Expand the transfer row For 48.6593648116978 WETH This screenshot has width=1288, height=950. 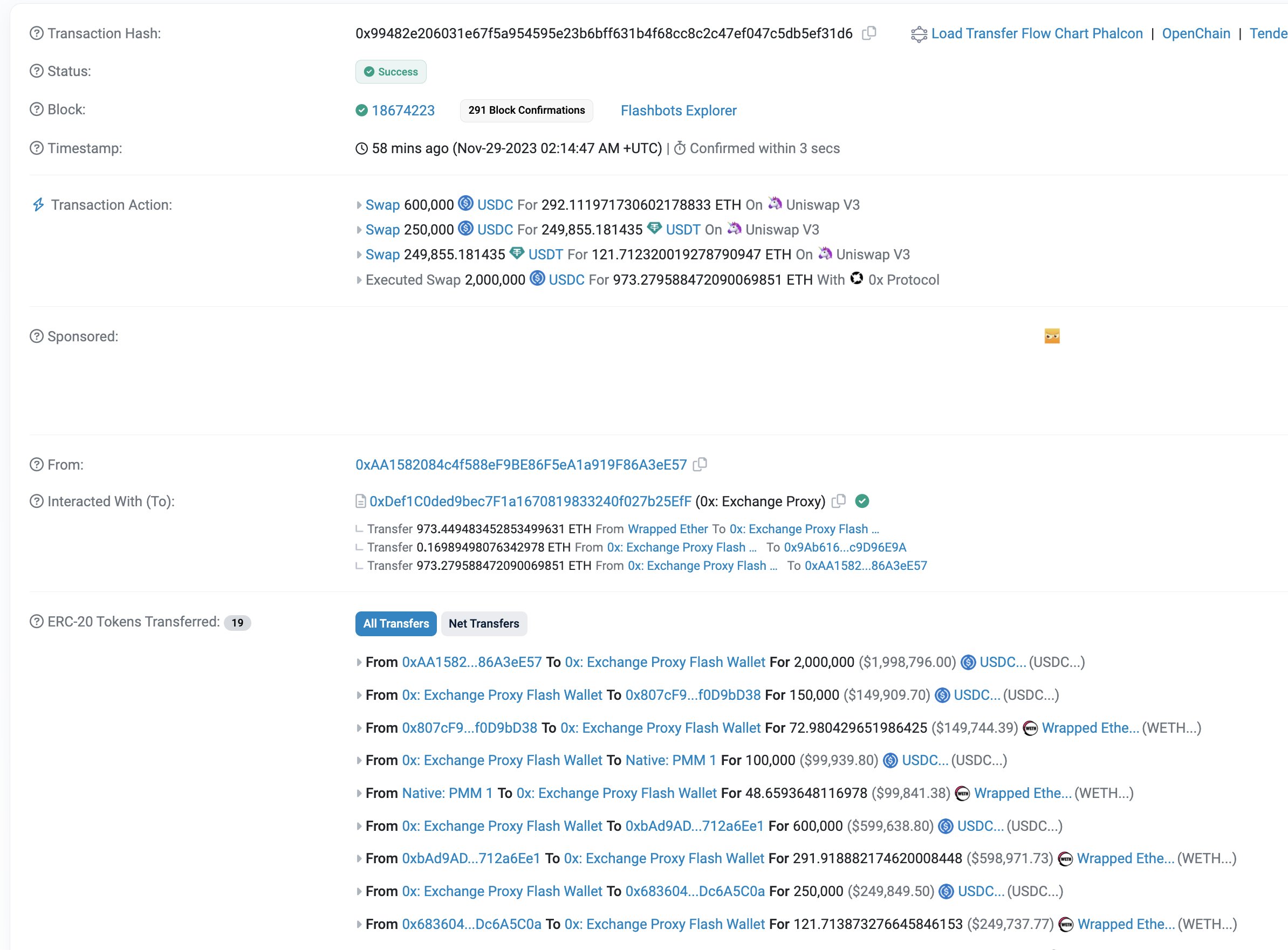point(359,794)
